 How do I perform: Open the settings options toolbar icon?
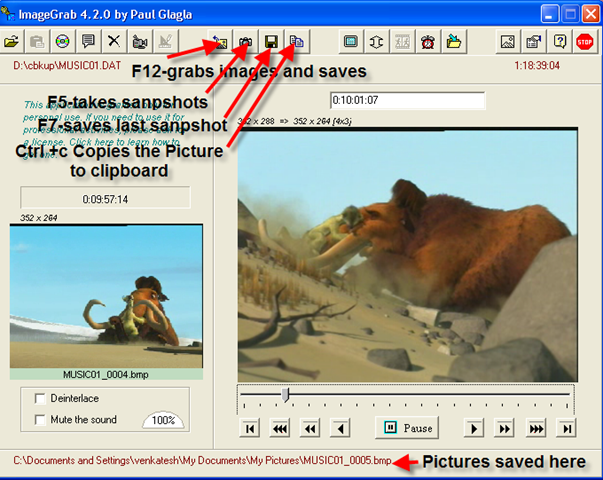pyautogui.click(x=533, y=41)
